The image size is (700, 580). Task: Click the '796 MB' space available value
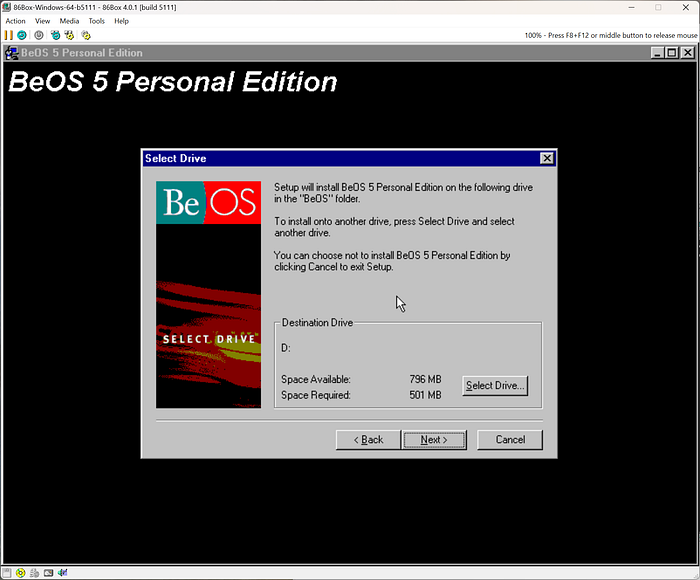pos(425,379)
